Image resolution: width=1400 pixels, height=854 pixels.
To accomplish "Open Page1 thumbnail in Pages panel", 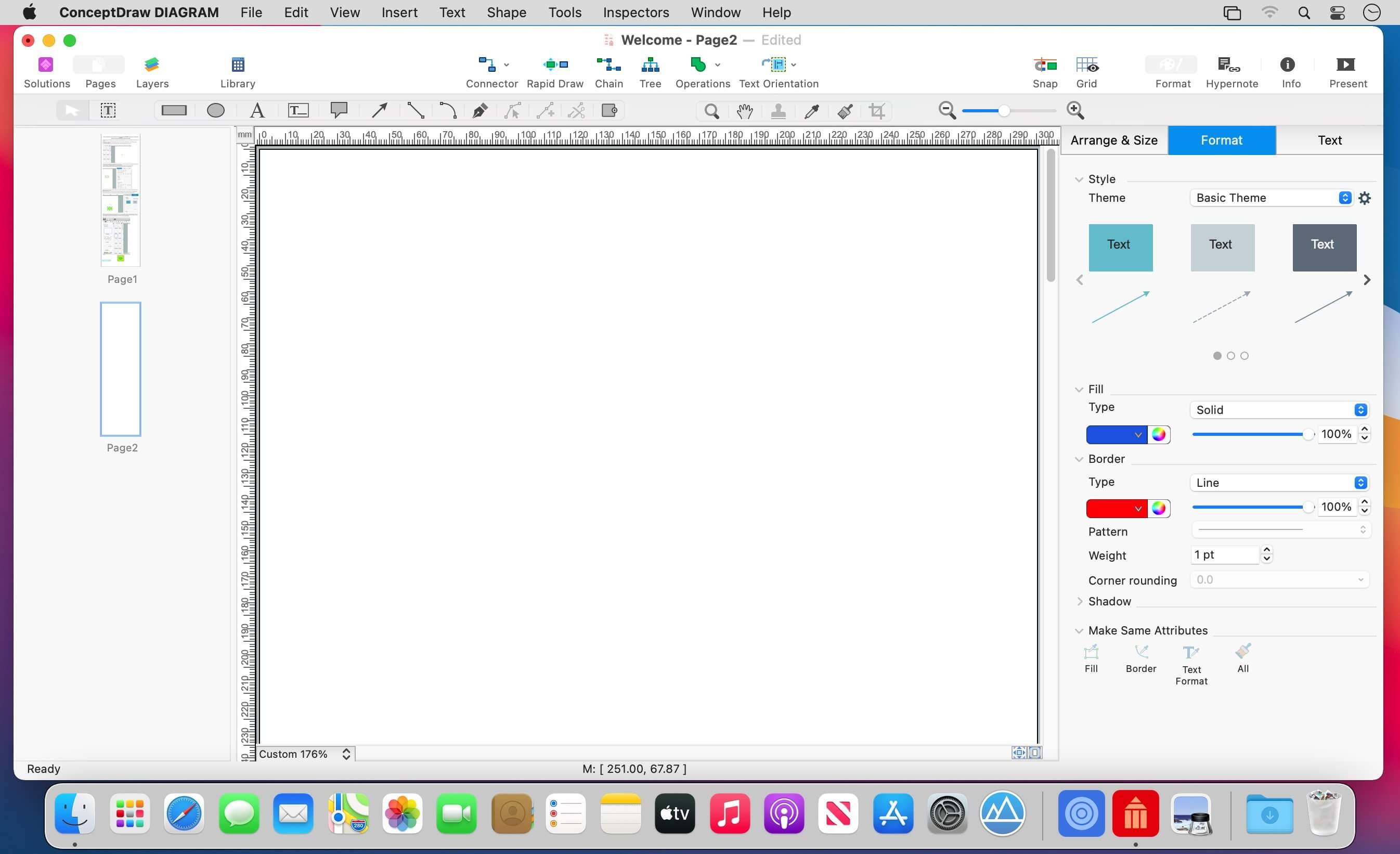I will (121, 201).
